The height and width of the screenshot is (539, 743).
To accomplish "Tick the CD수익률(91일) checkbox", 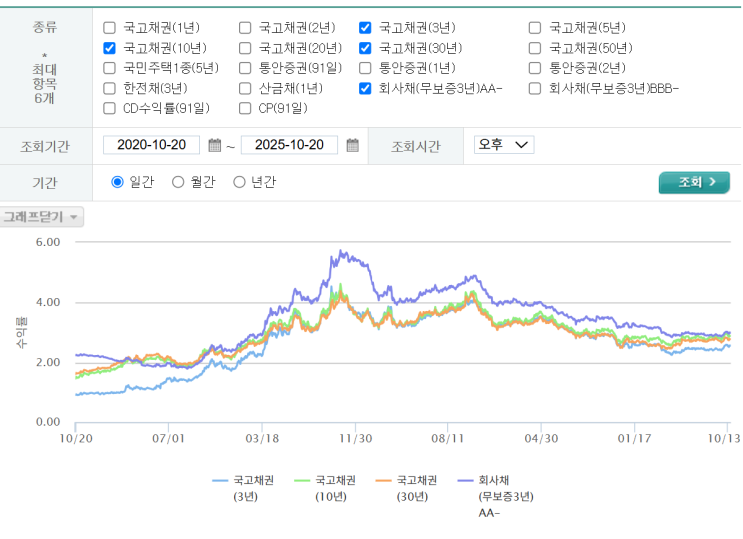I will (x=110, y=108).
